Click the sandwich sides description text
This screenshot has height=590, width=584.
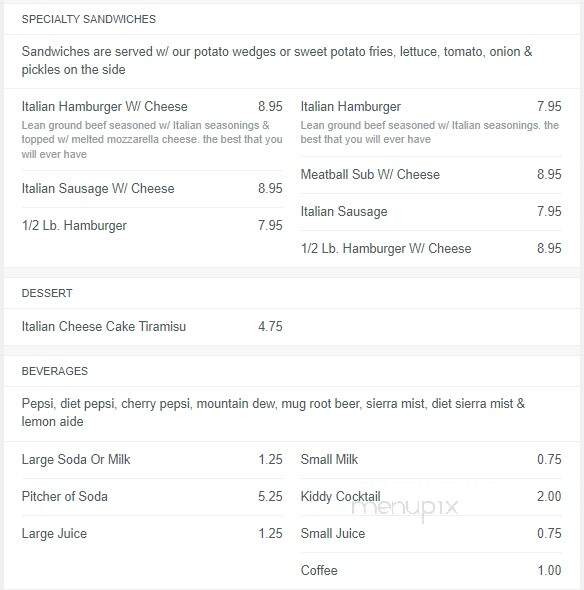[277, 61]
